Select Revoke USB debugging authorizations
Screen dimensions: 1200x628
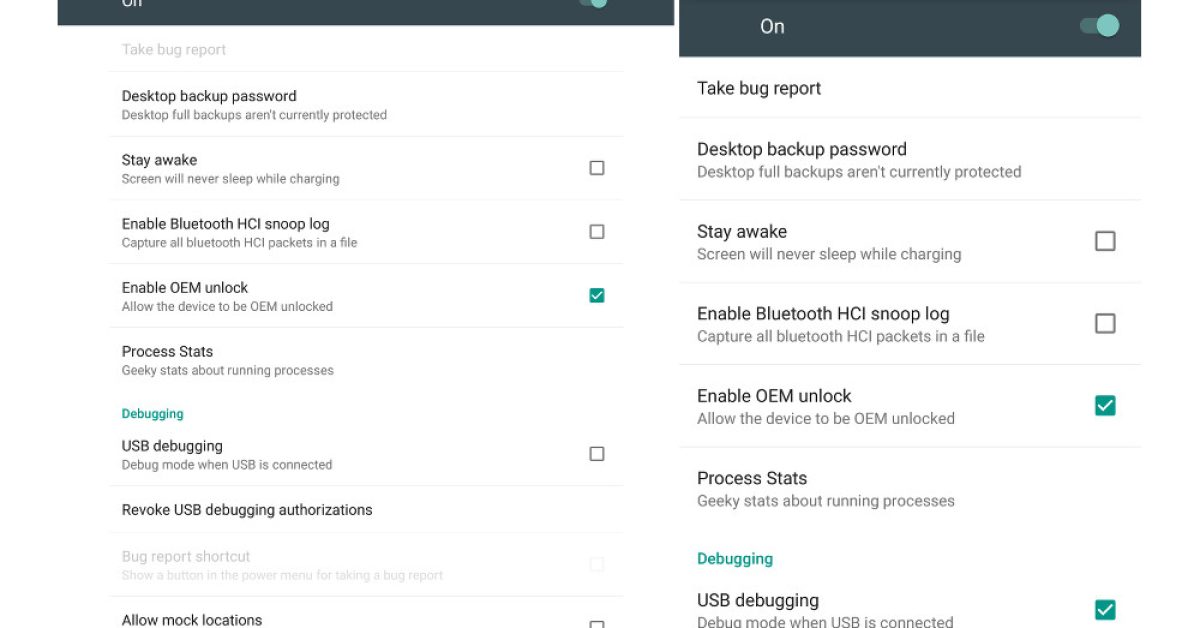click(247, 510)
